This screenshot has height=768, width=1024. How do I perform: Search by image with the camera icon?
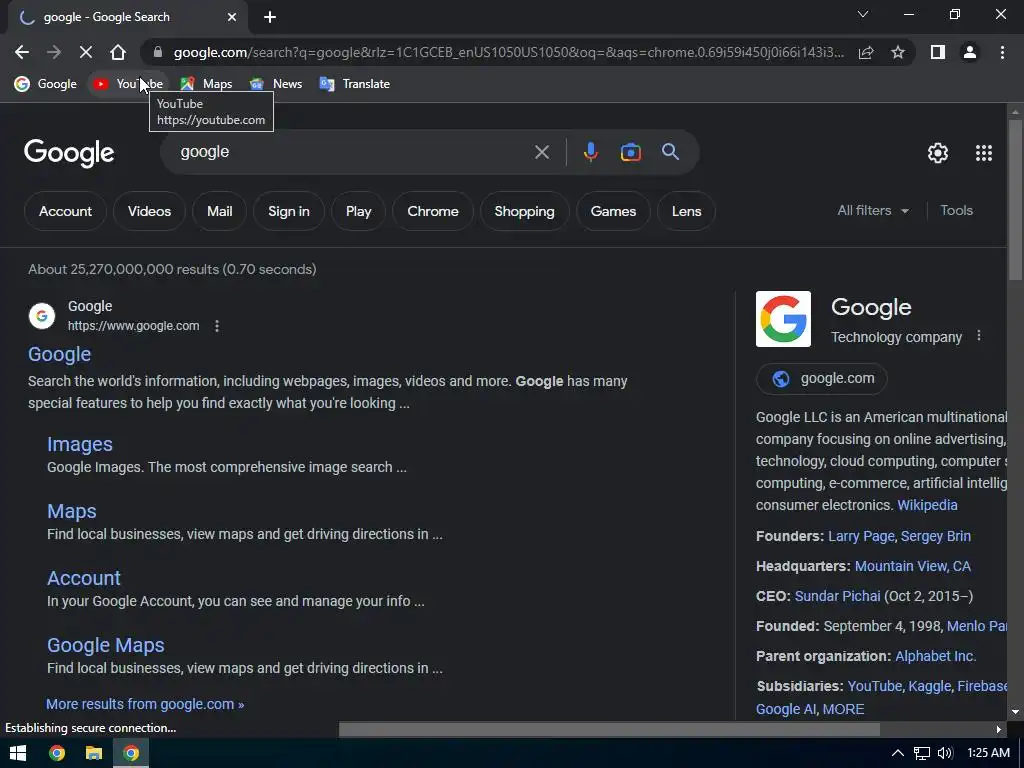point(631,152)
